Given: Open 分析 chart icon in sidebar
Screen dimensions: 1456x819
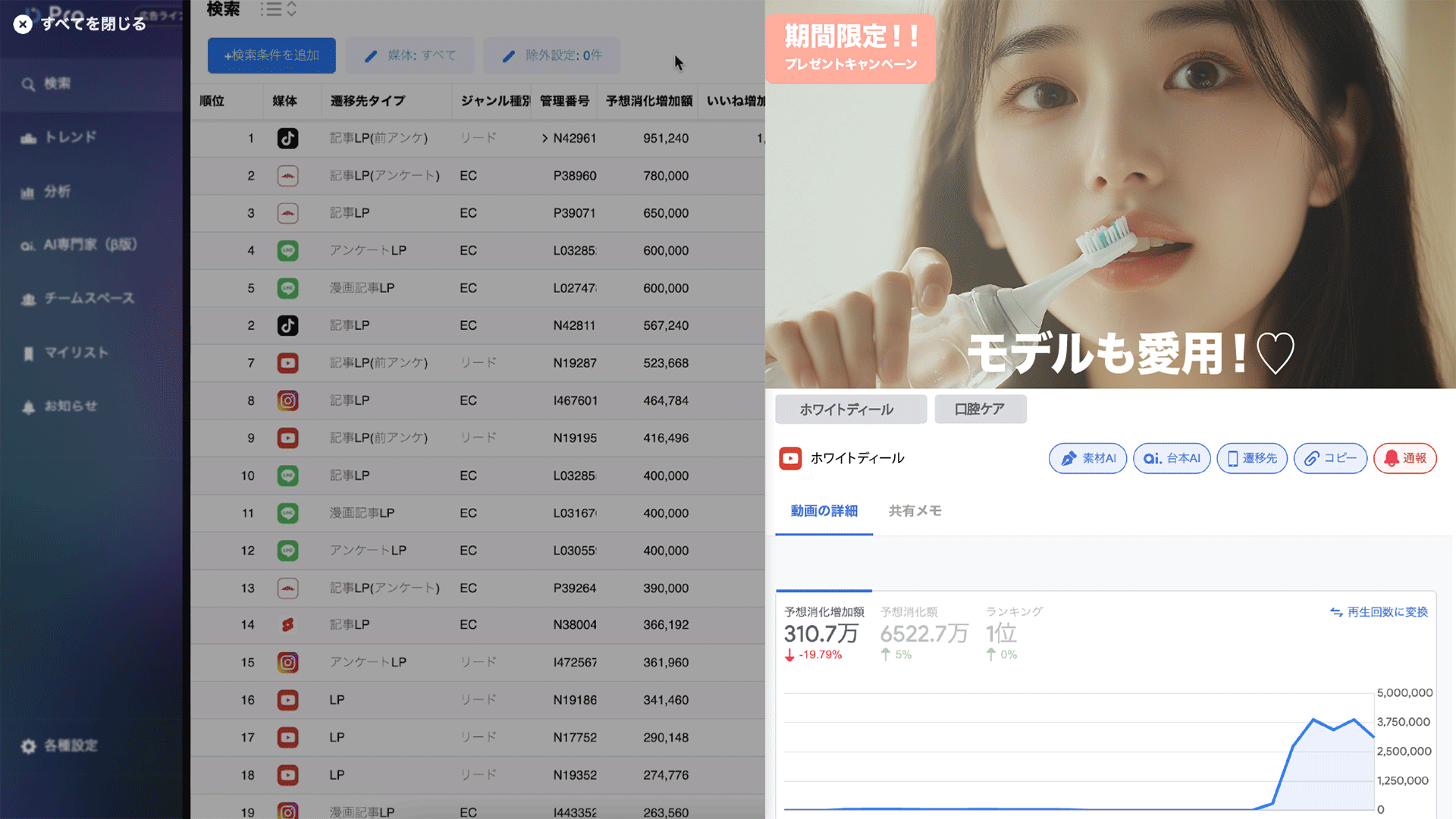Looking at the screenshot, I should pyautogui.click(x=28, y=192).
